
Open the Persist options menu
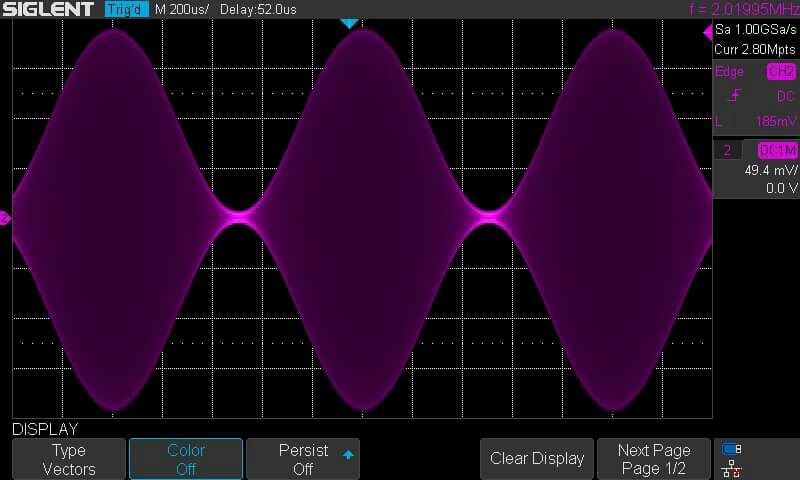(x=303, y=459)
